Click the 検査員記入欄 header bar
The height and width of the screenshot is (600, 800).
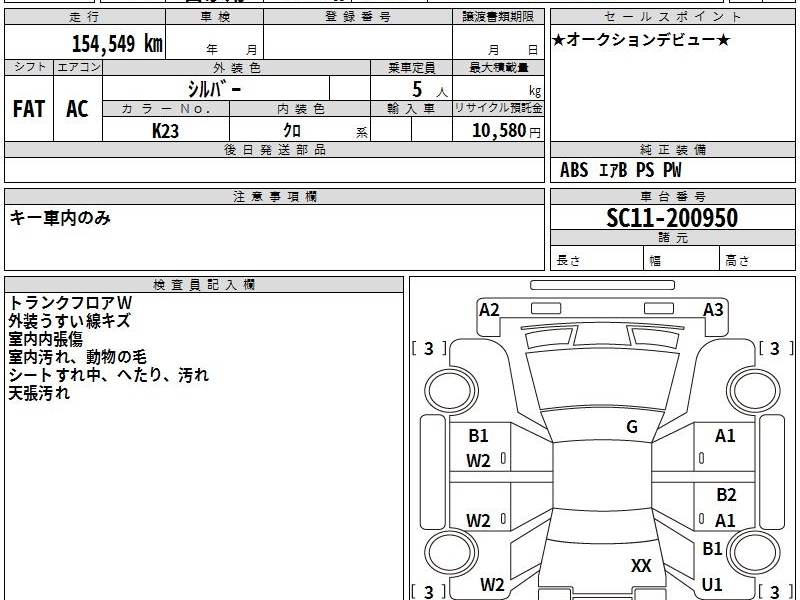[204, 285]
